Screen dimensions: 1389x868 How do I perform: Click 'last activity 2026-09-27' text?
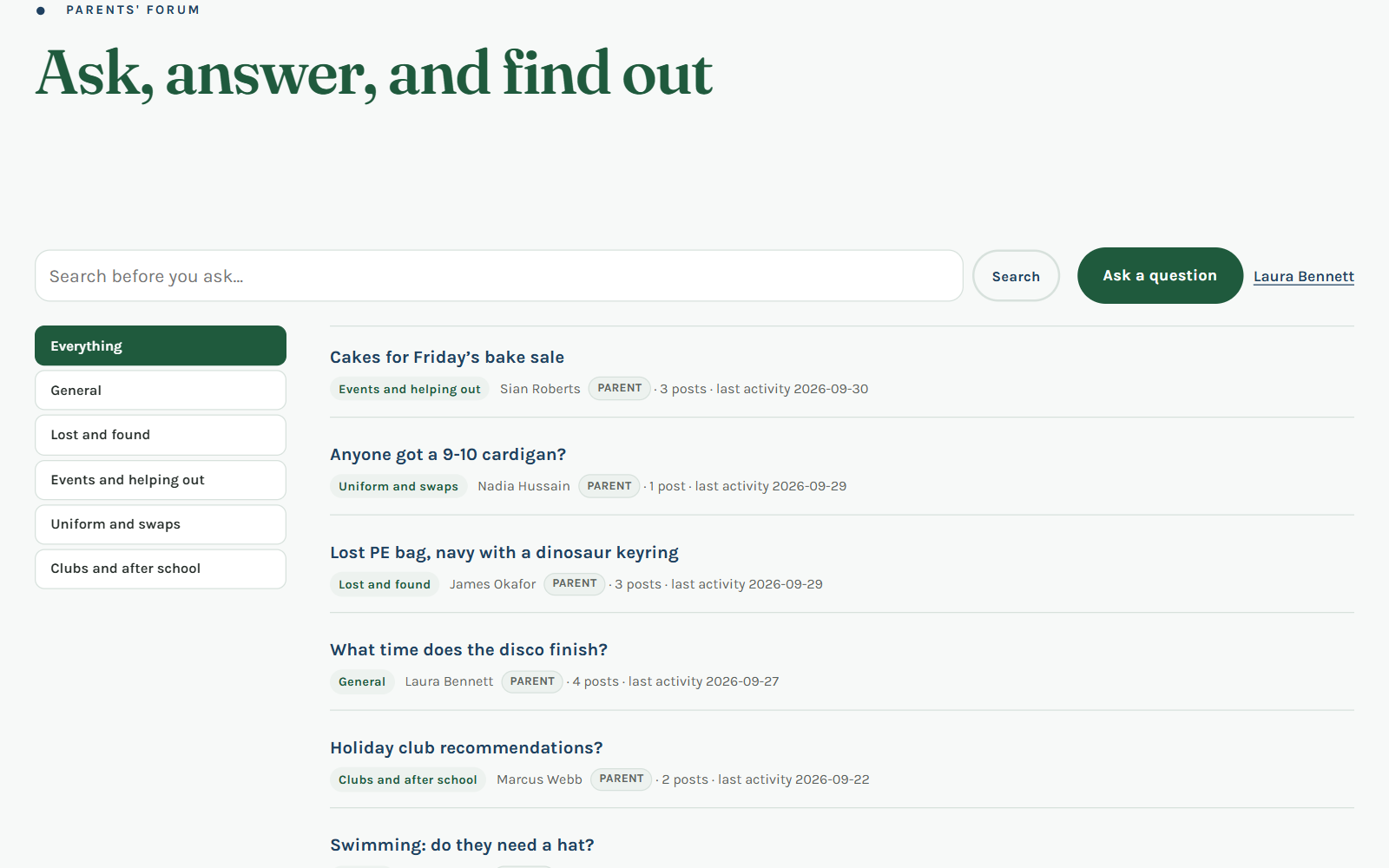(x=703, y=681)
